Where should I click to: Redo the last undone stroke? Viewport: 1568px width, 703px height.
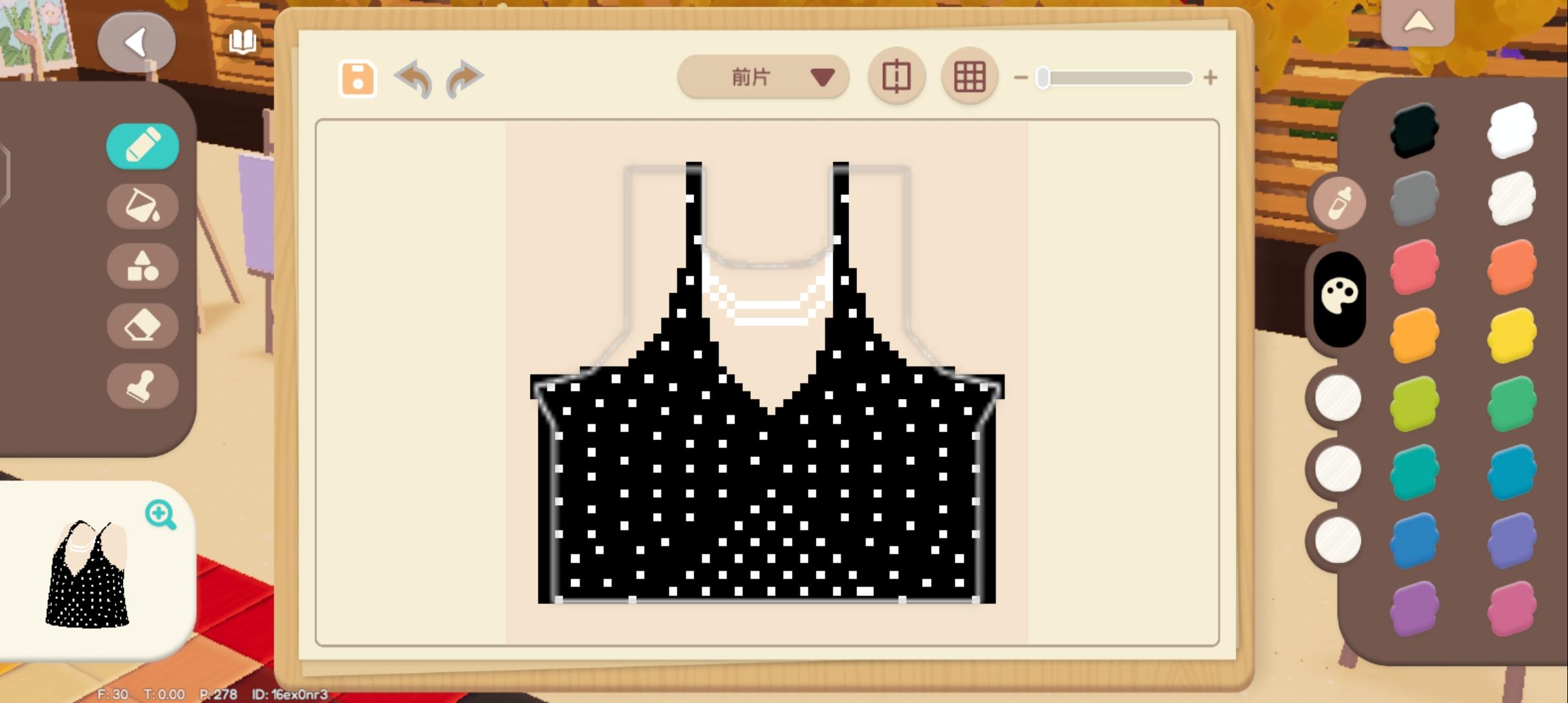(x=464, y=79)
